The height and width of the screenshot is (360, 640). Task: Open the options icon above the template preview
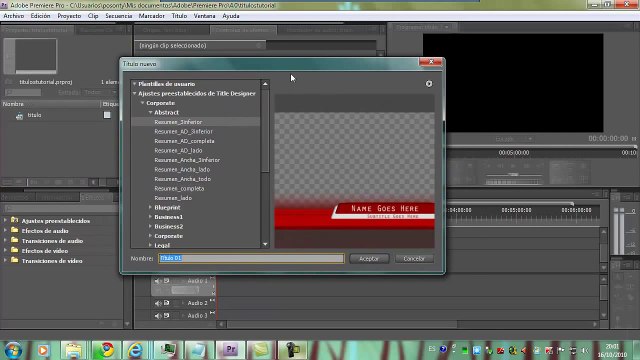tap(429, 84)
